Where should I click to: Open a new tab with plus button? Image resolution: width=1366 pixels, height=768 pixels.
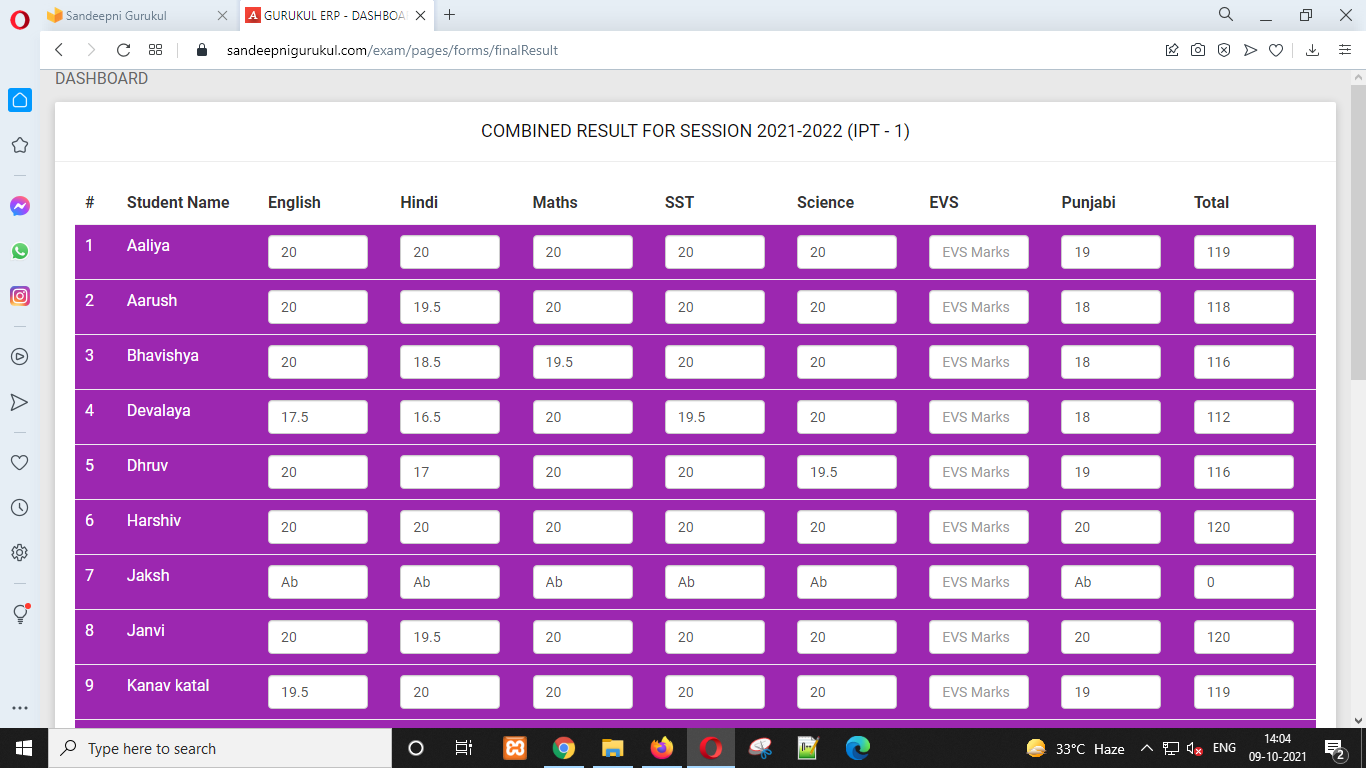pos(450,15)
